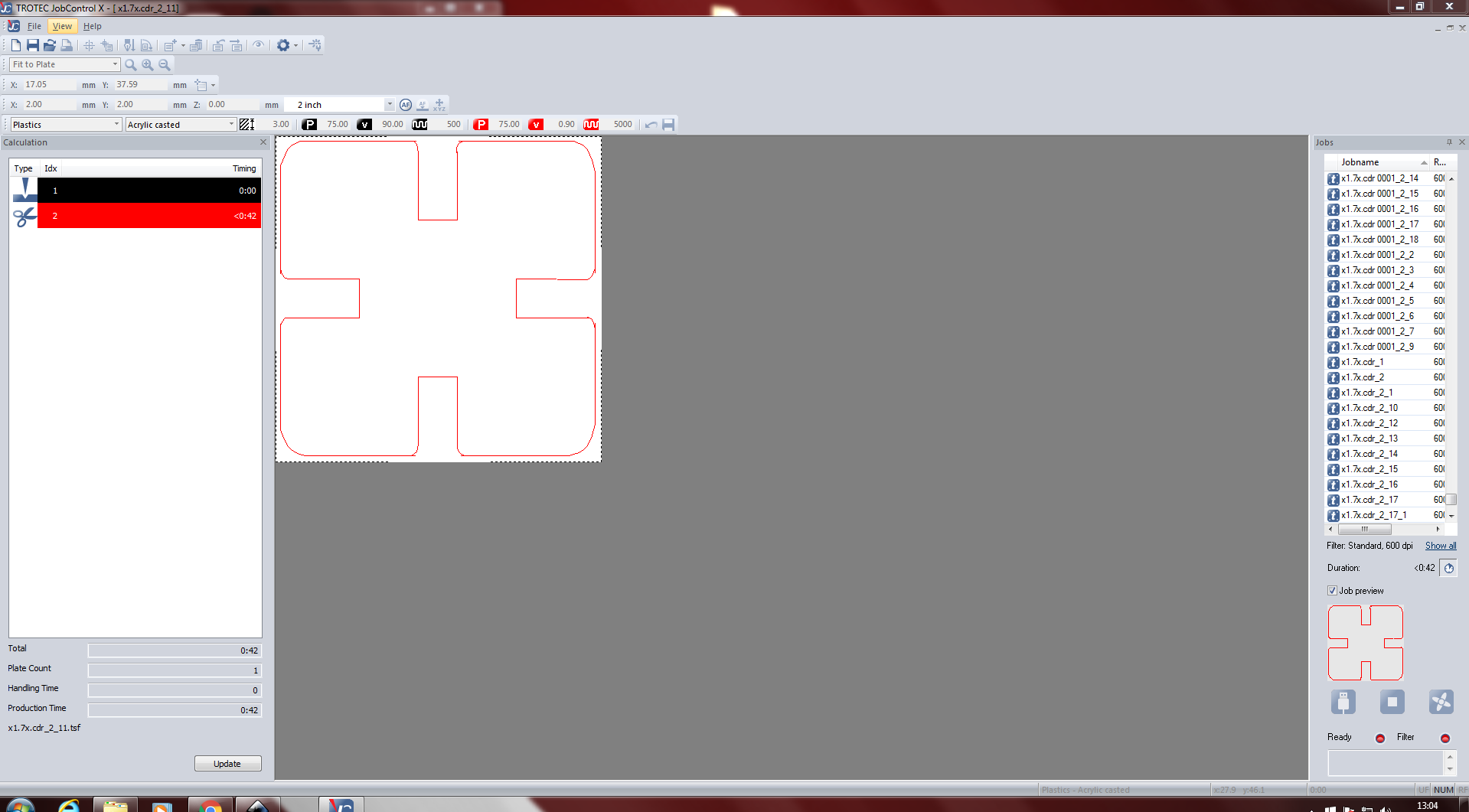Click the black P power icon
1469x812 pixels.
point(309,125)
